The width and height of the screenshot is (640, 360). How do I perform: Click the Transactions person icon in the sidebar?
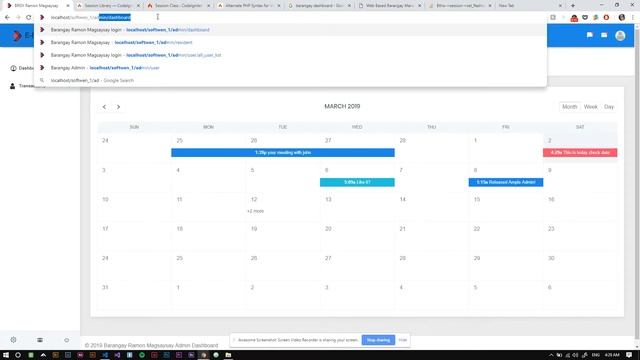tap(13, 86)
